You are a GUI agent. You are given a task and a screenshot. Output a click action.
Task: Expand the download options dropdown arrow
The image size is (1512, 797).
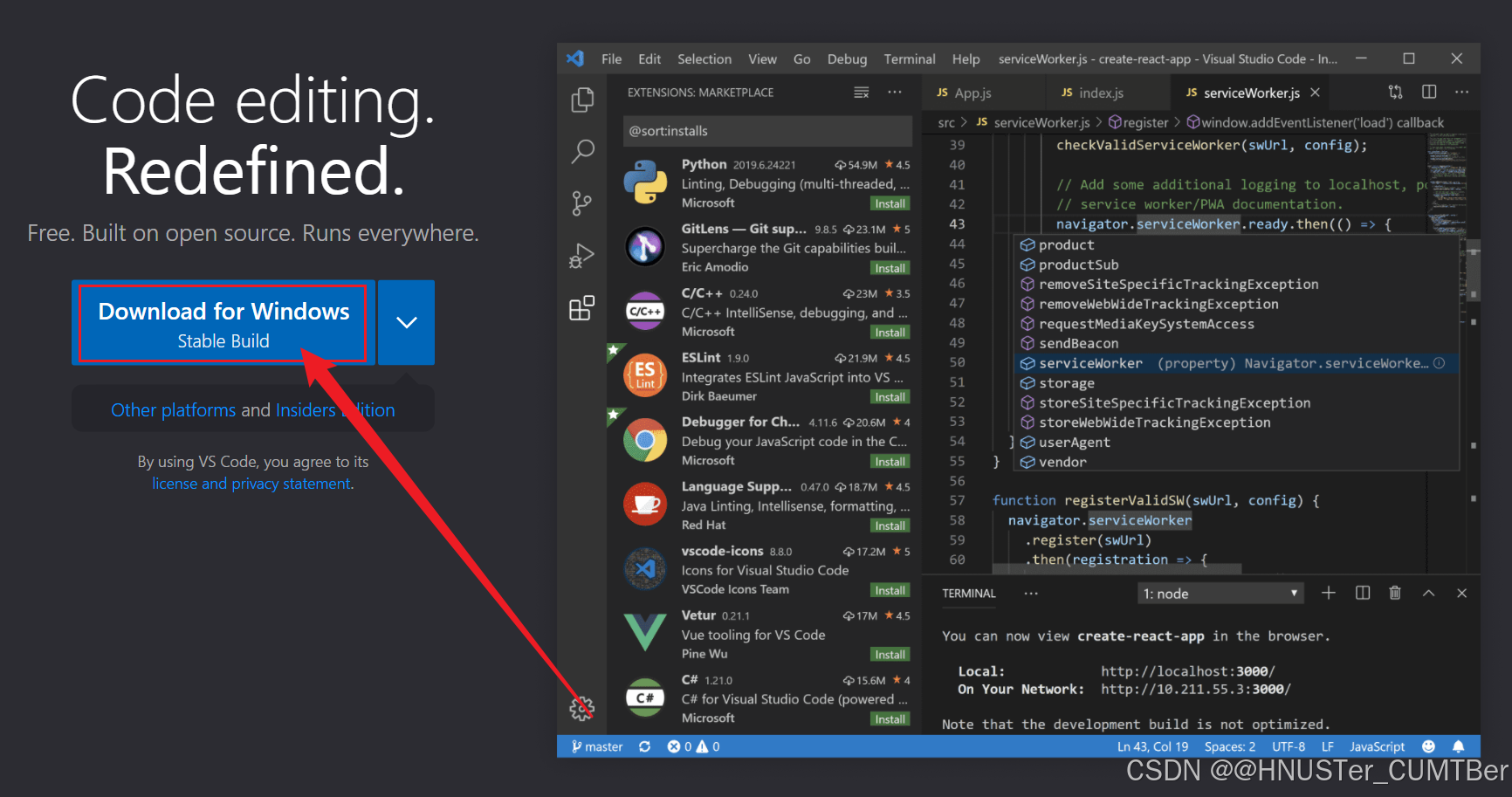point(406,322)
